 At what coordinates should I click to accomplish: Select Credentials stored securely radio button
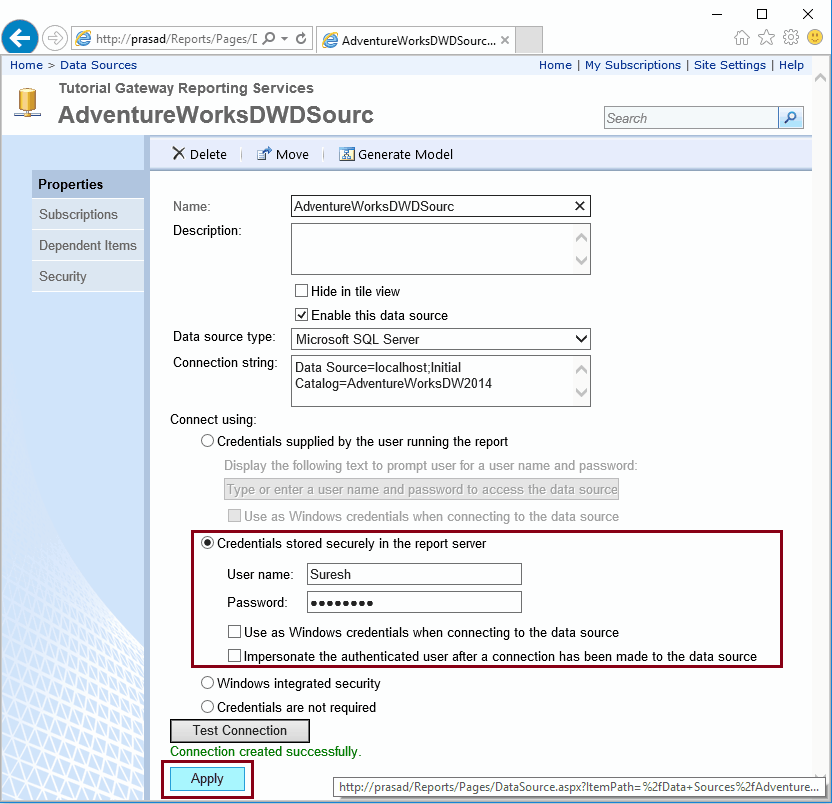[x=207, y=543]
